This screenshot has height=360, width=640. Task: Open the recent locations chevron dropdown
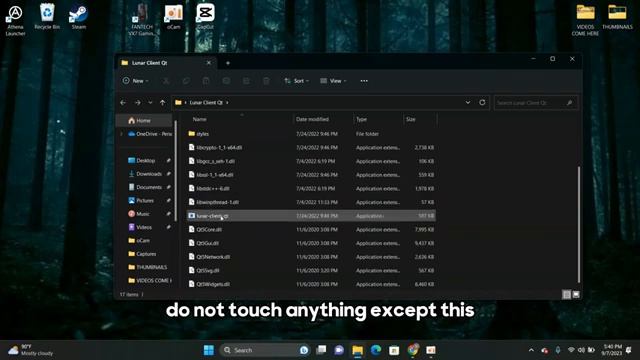[150, 102]
